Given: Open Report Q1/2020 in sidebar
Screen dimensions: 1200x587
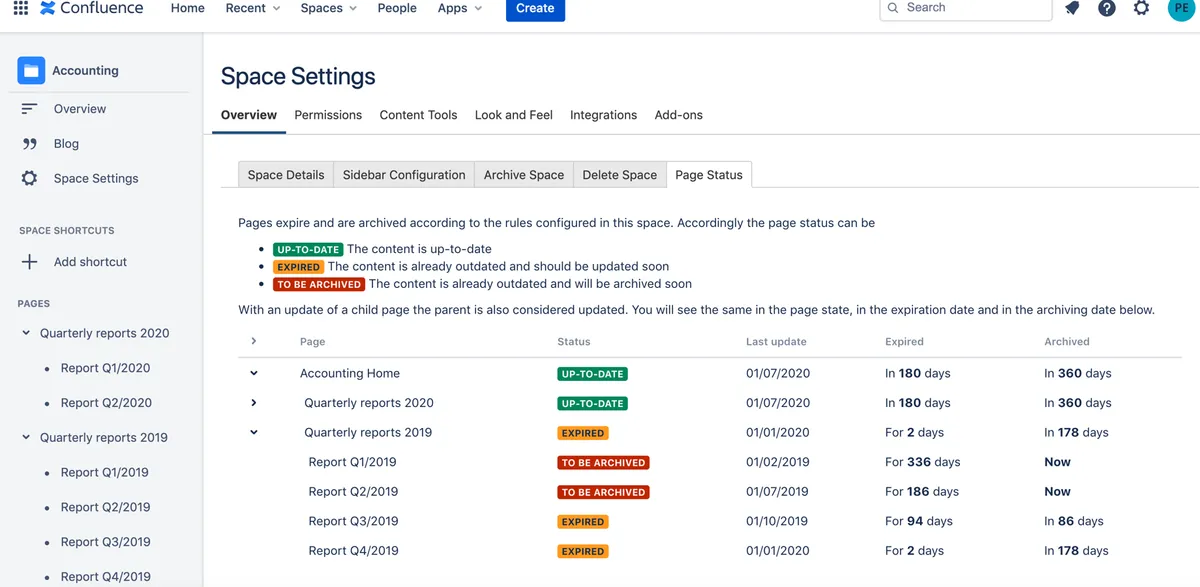Looking at the screenshot, I should coord(105,368).
